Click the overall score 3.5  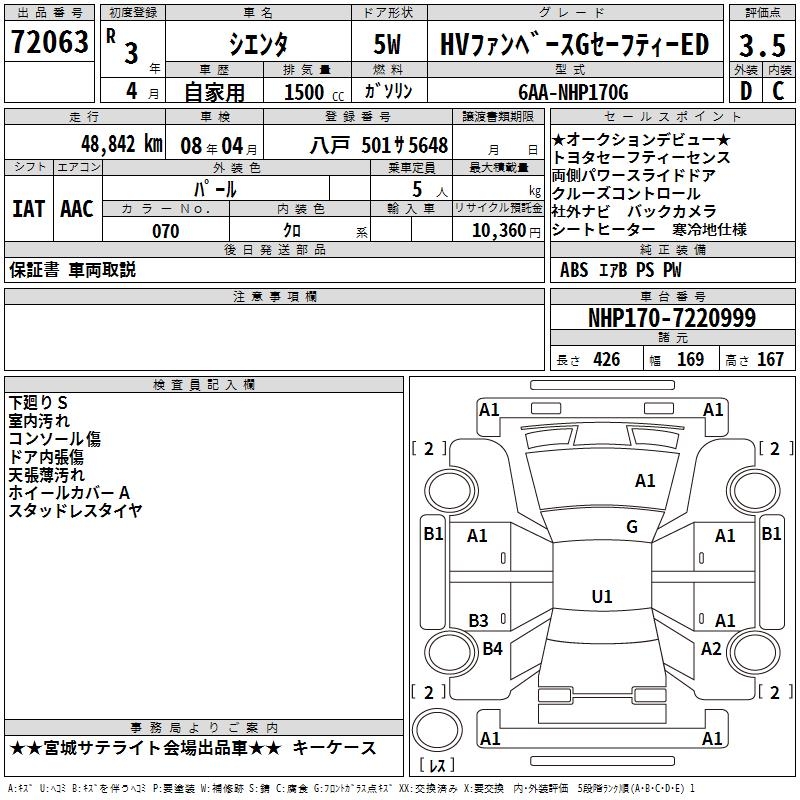click(762, 45)
